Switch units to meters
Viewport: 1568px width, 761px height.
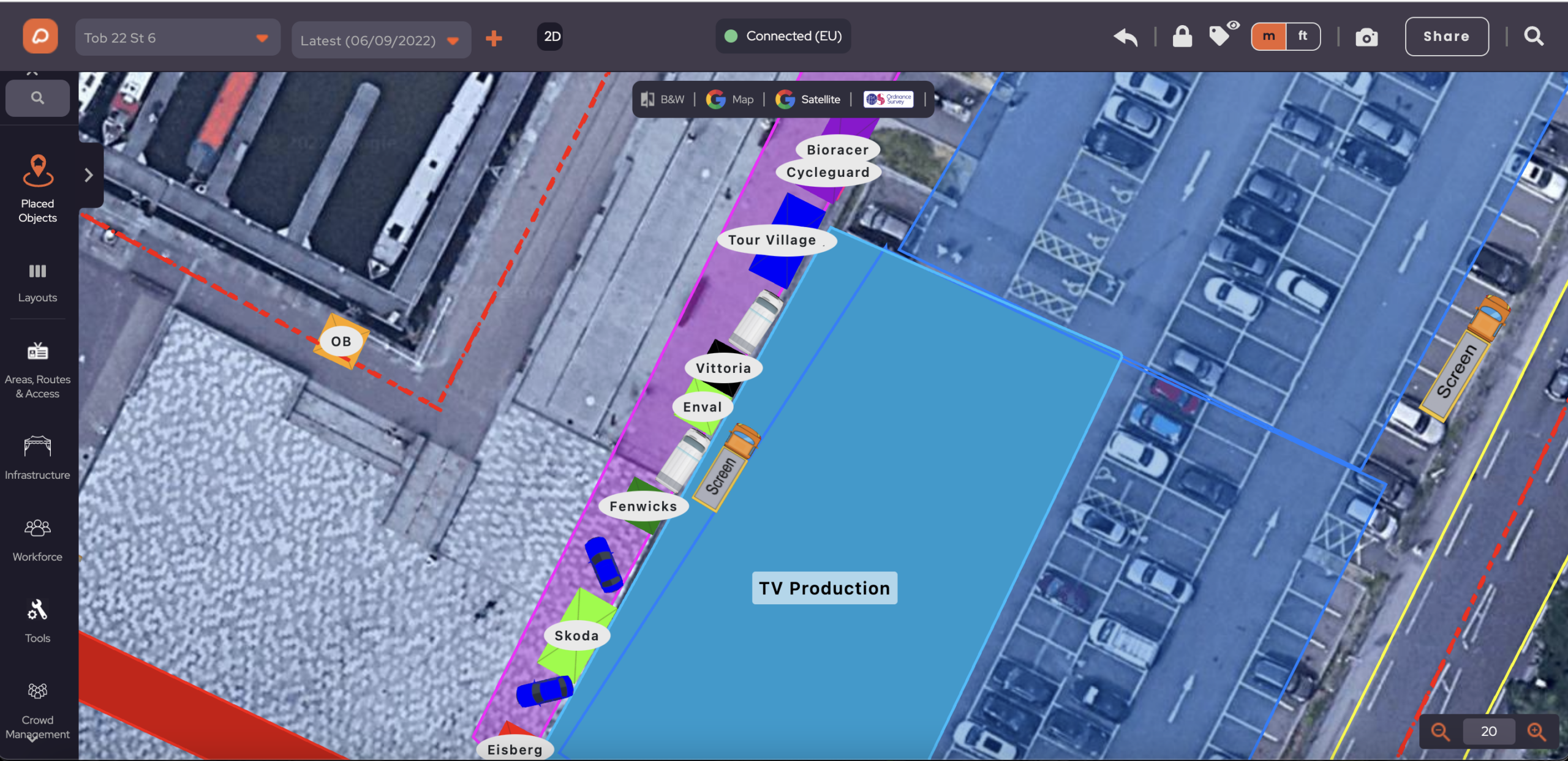tap(1269, 36)
